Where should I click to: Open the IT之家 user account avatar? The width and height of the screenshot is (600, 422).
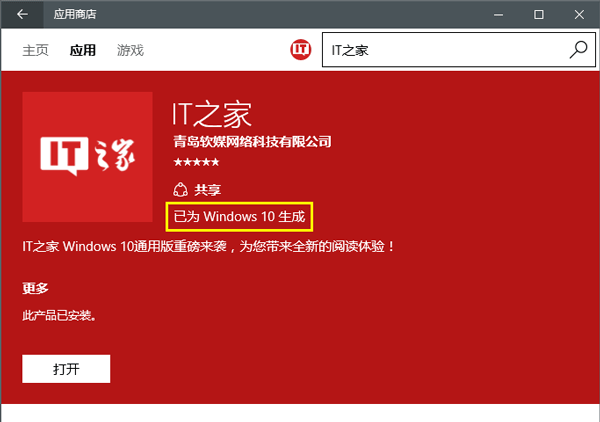coord(301,50)
